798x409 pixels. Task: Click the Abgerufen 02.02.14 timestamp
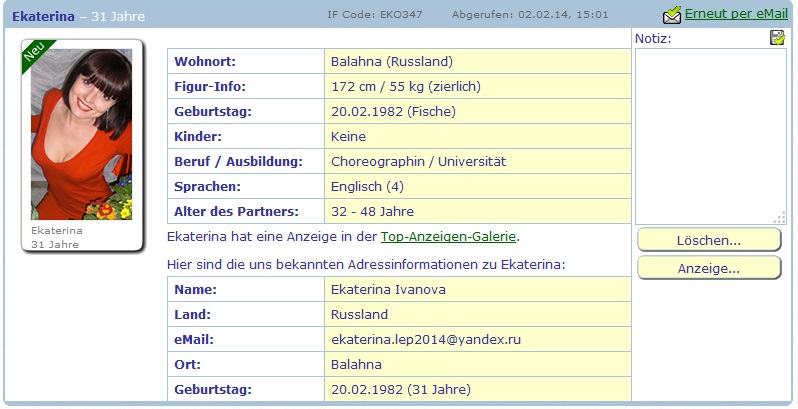[x=530, y=14]
